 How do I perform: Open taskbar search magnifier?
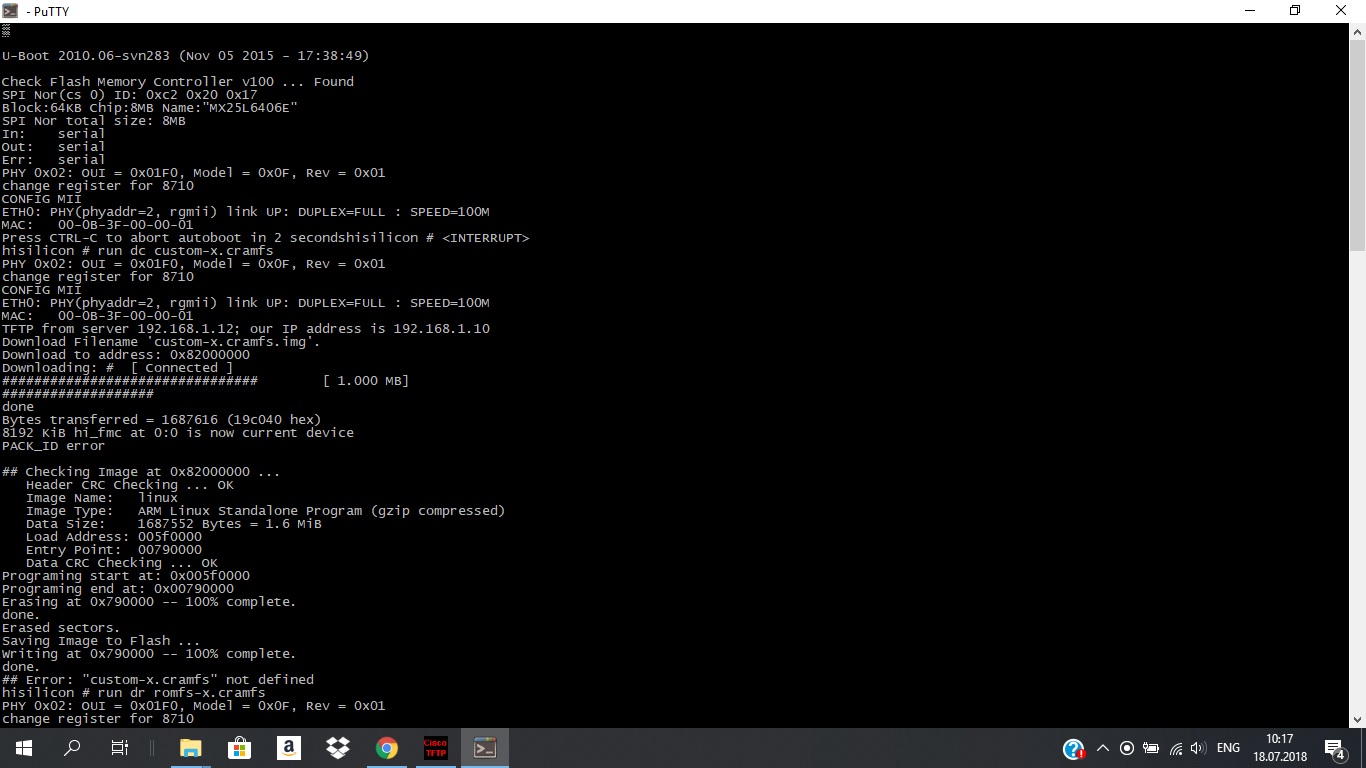tap(72, 748)
